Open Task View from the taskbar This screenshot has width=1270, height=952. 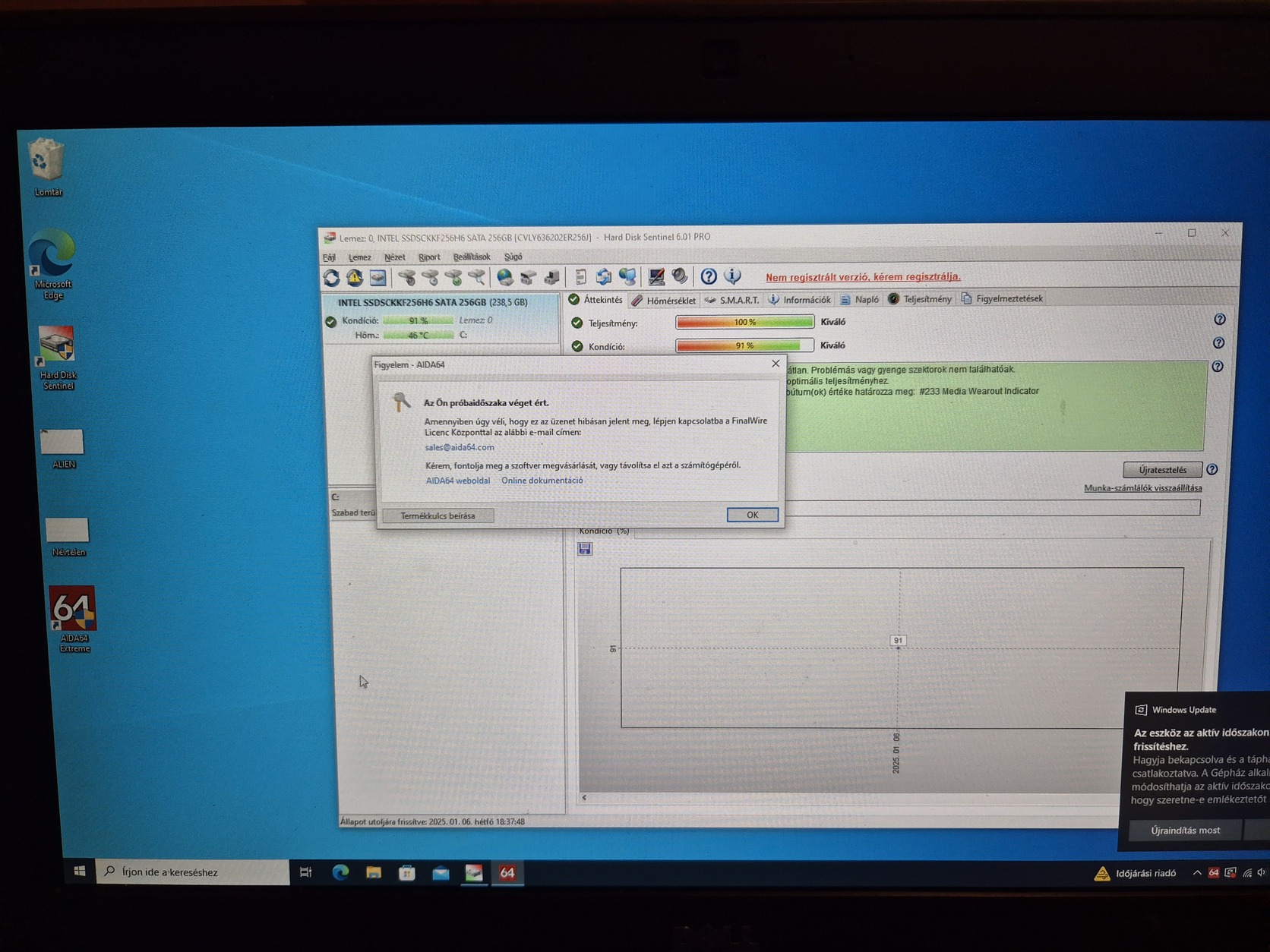click(x=306, y=873)
